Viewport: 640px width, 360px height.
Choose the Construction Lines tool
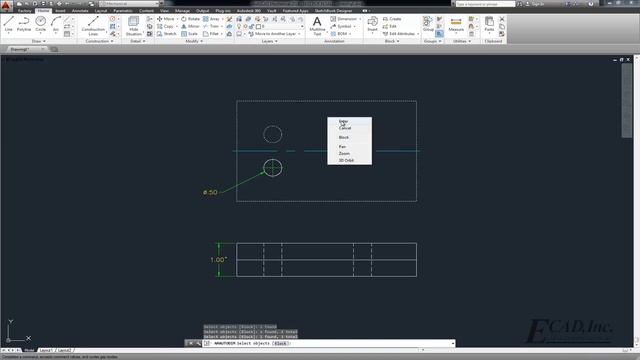[93, 26]
